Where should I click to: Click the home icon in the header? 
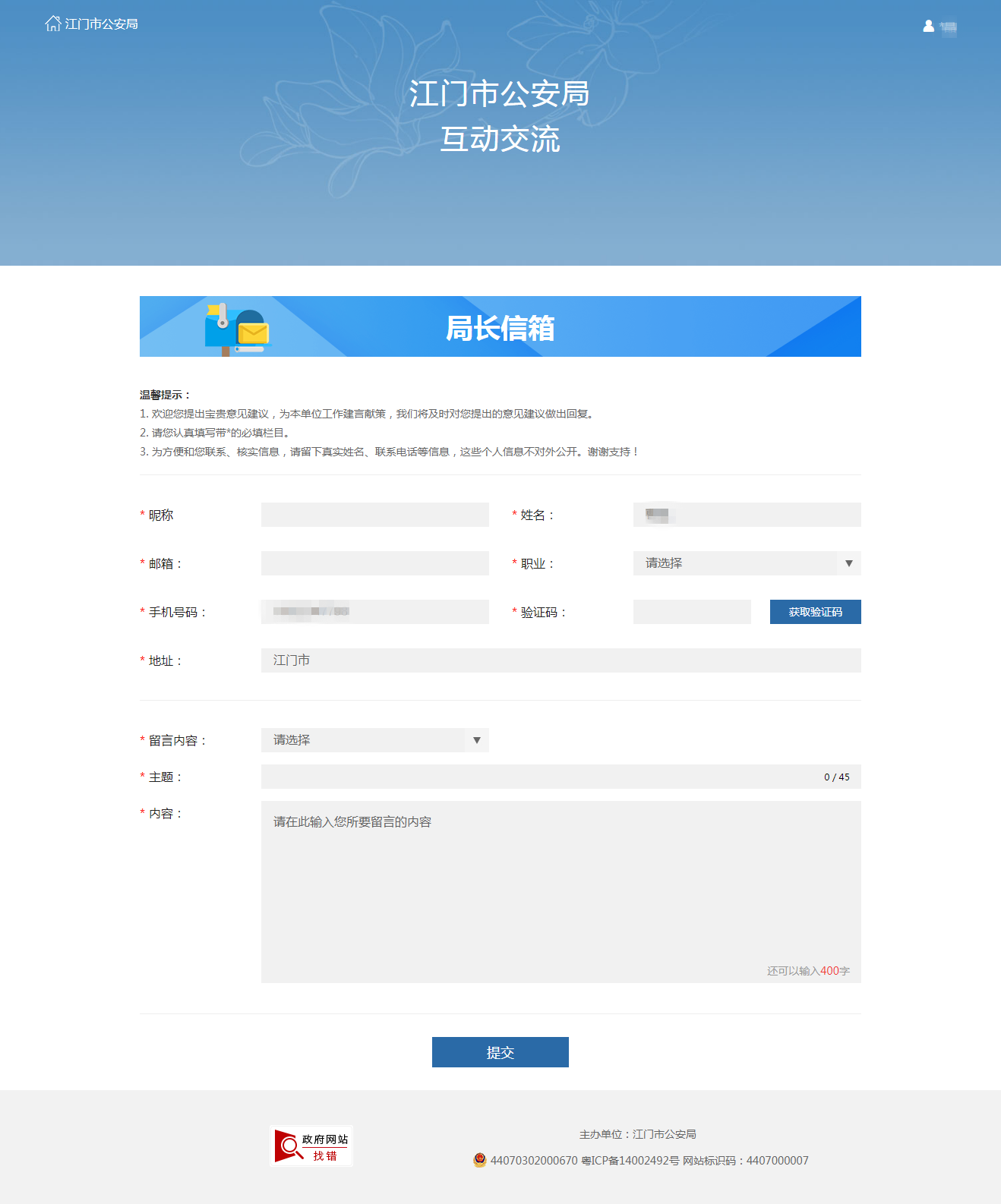[x=52, y=24]
